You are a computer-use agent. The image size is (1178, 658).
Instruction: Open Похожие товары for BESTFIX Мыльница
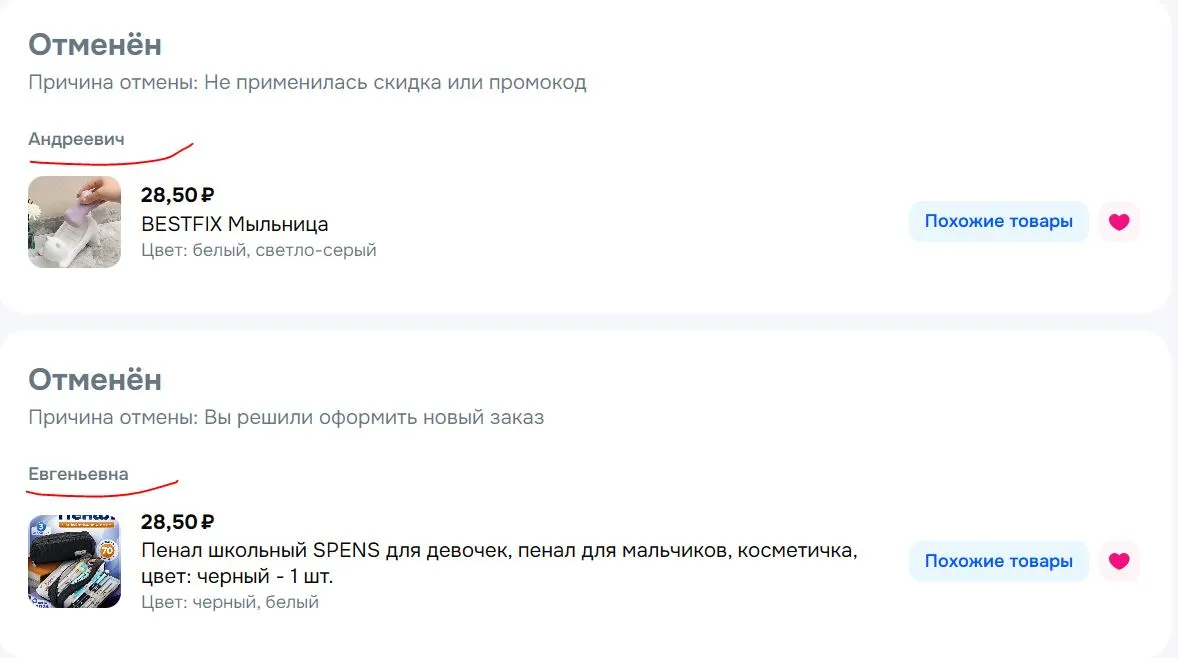coord(998,222)
